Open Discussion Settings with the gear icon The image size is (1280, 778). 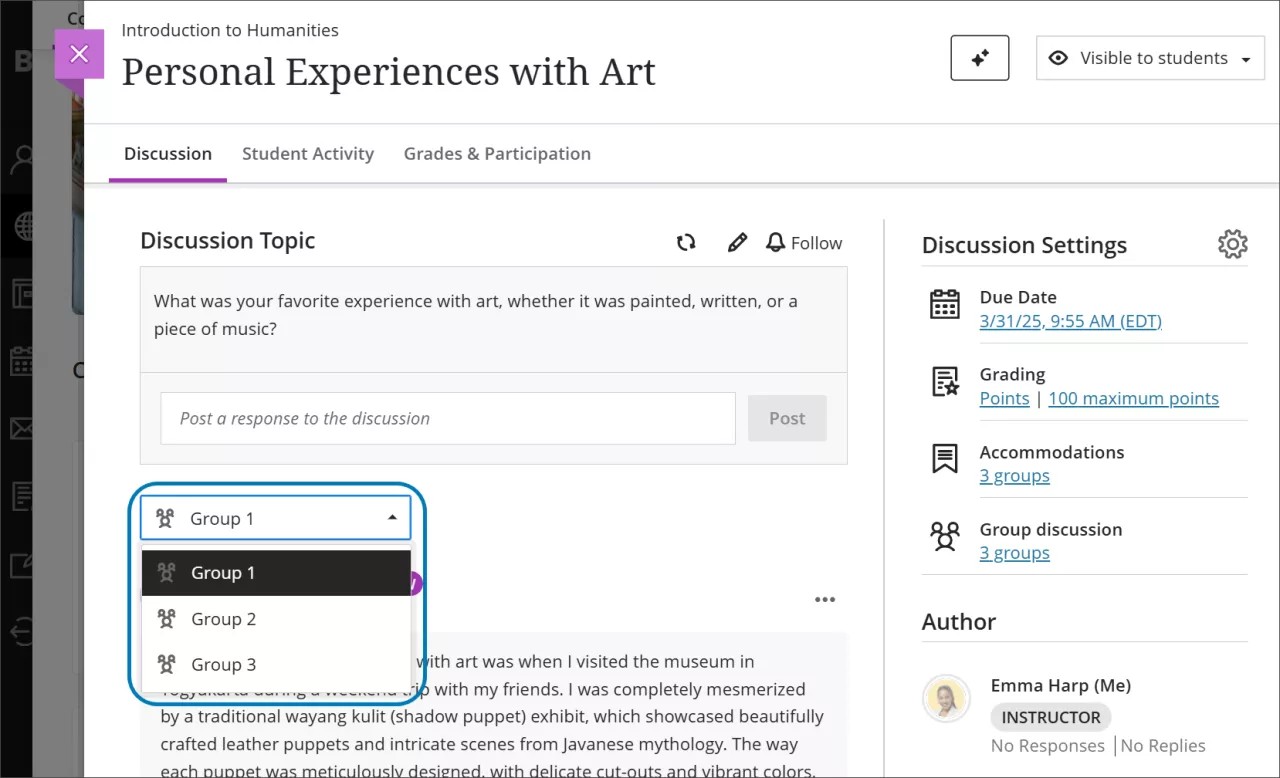click(x=1233, y=243)
